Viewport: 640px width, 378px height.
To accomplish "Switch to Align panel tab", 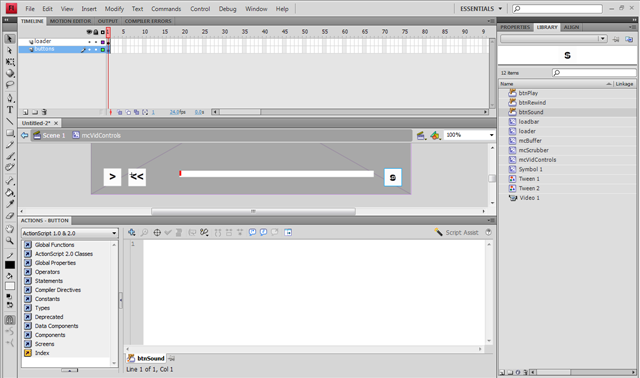I will (571, 27).
